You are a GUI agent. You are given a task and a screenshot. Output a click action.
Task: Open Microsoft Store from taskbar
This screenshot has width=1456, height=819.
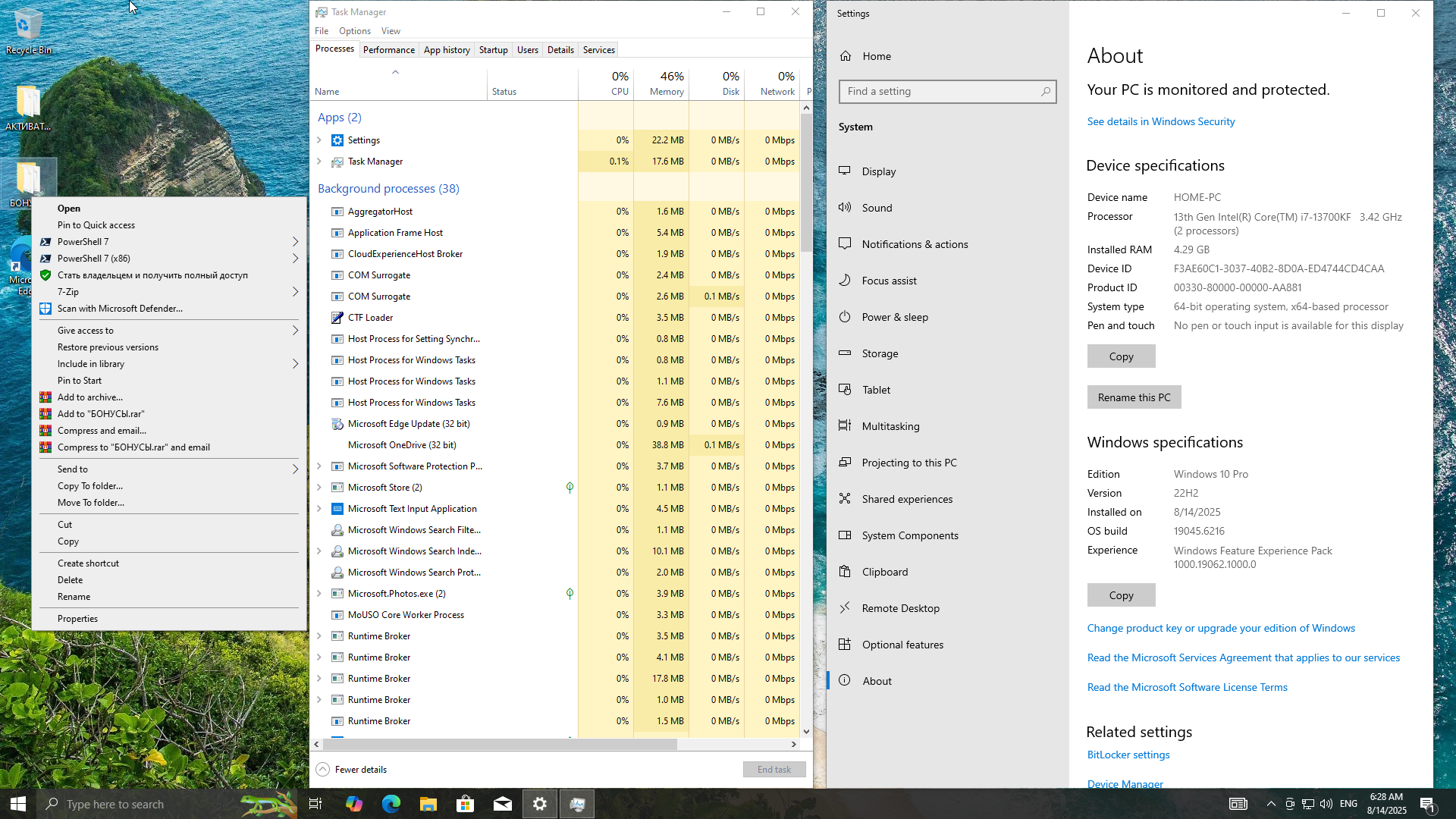pos(466,804)
